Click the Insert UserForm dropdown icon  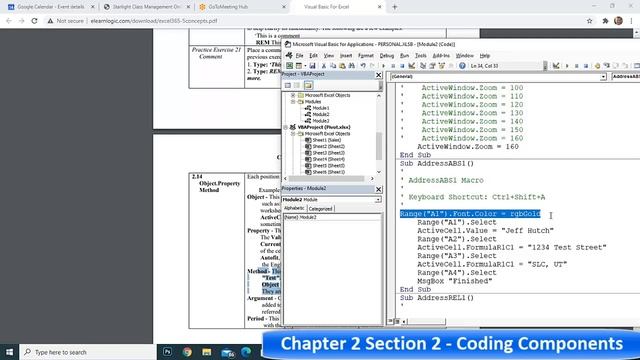305,66
